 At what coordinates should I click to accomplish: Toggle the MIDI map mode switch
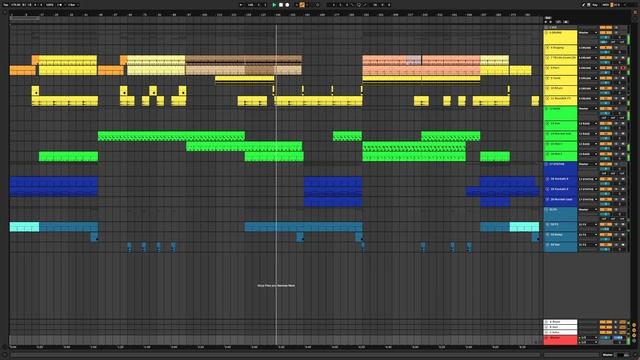click(606, 5)
